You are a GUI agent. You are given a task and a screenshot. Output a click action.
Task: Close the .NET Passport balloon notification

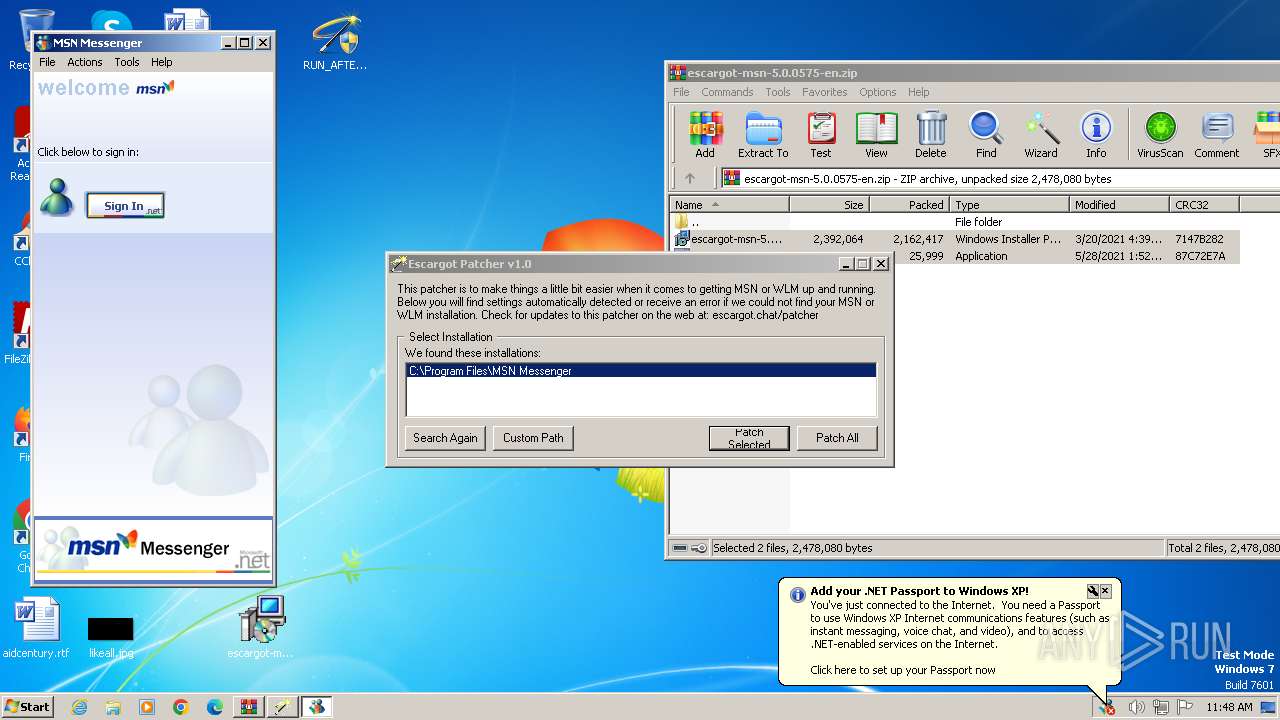1105,591
